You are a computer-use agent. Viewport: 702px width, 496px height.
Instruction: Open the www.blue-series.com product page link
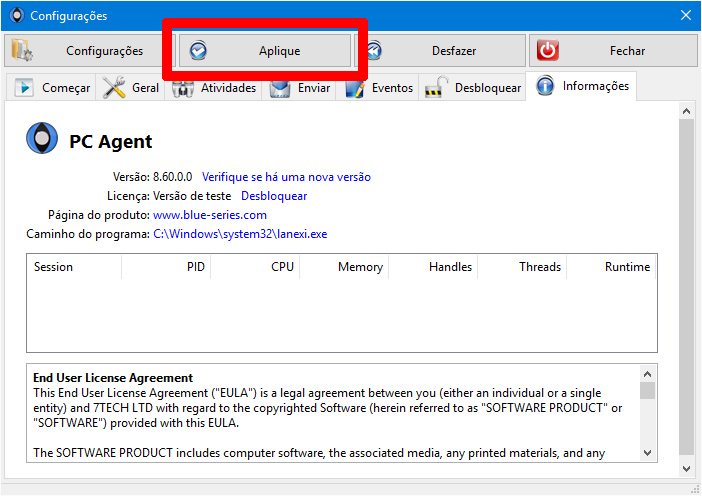210,215
